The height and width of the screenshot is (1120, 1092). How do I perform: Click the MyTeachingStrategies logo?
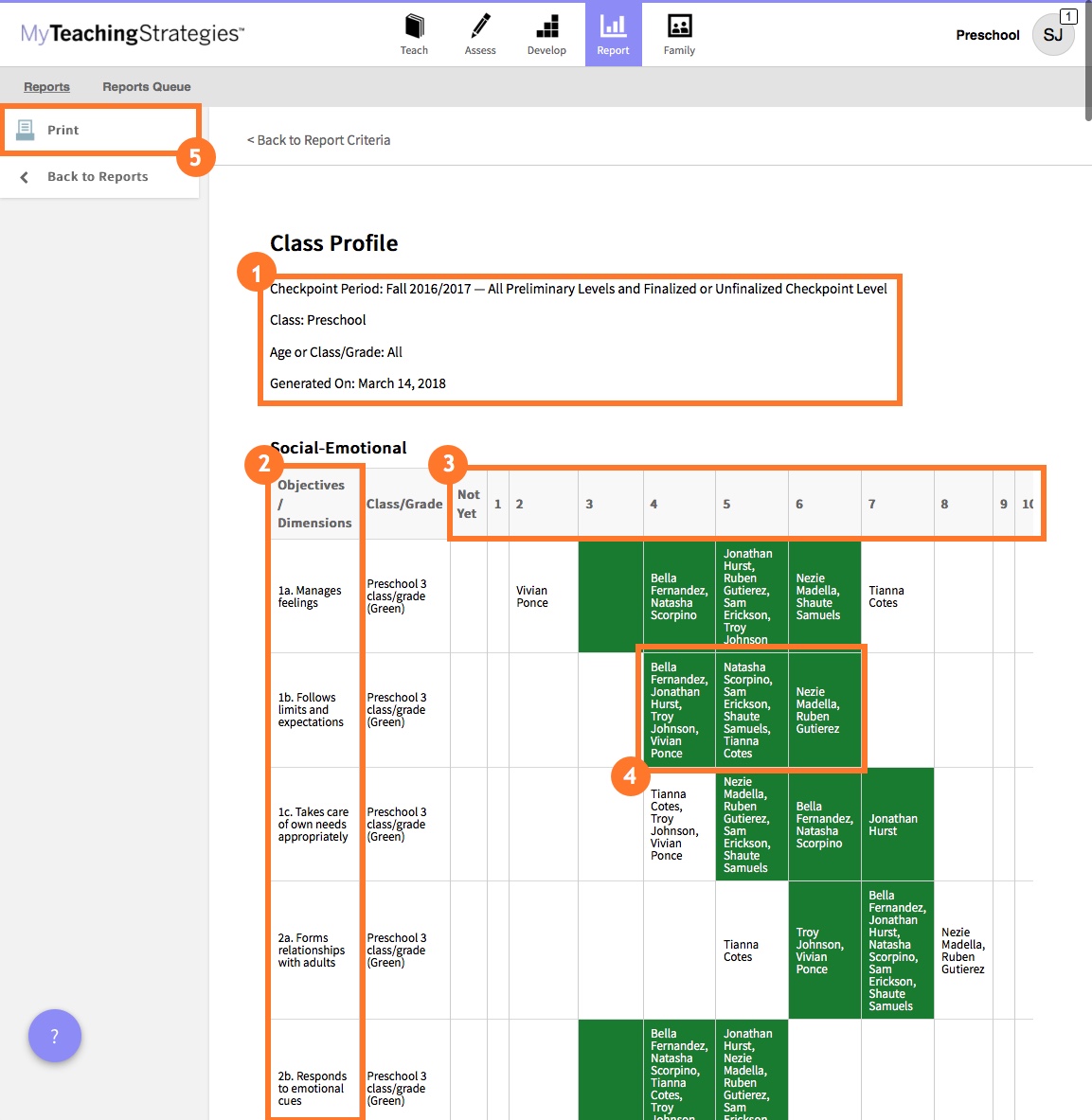(x=133, y=34)
